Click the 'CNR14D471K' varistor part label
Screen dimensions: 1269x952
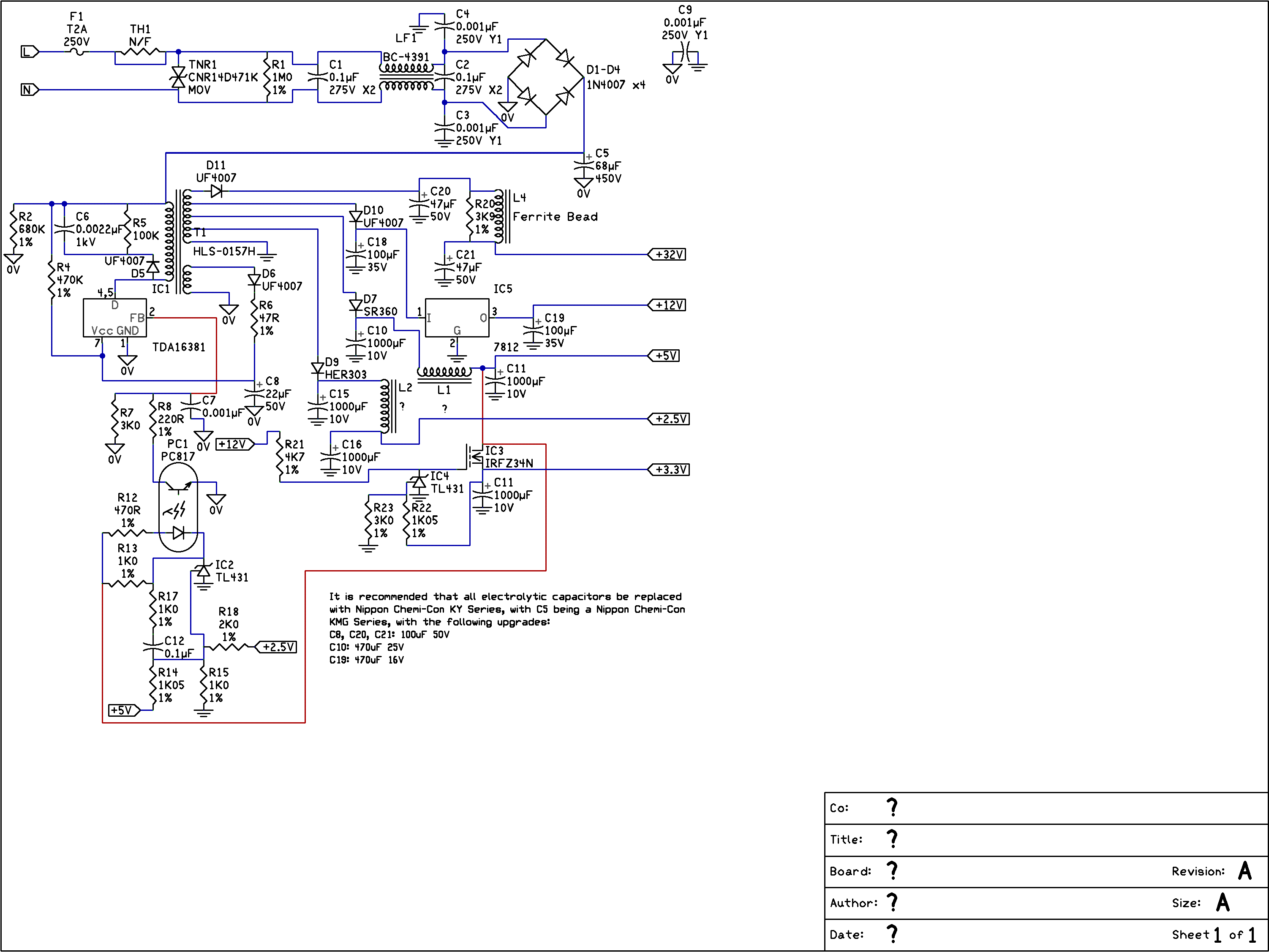223,77
